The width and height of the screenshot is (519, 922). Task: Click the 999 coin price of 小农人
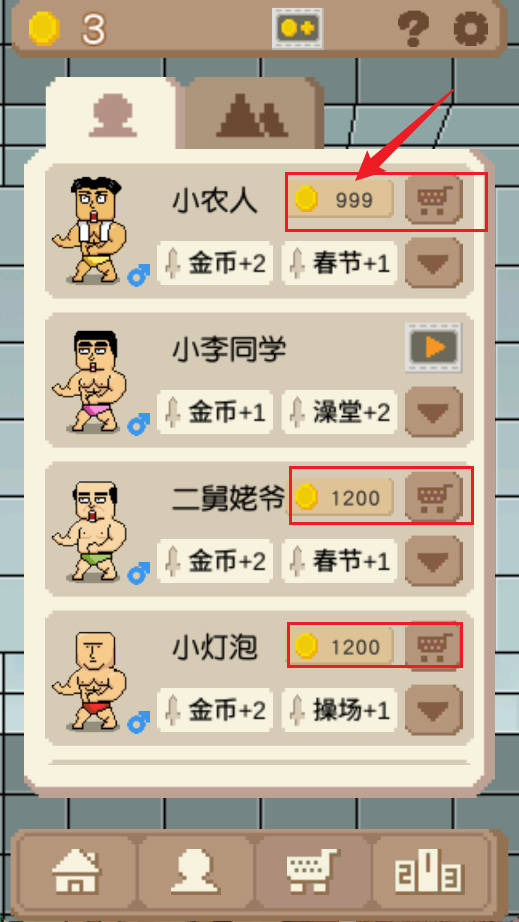pos(340,199)
